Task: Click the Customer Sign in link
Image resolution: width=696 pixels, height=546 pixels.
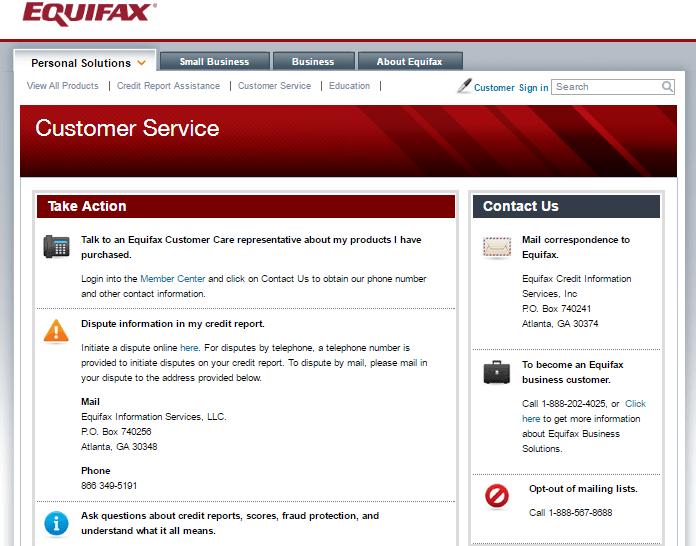Action: [x=511, y=87]
